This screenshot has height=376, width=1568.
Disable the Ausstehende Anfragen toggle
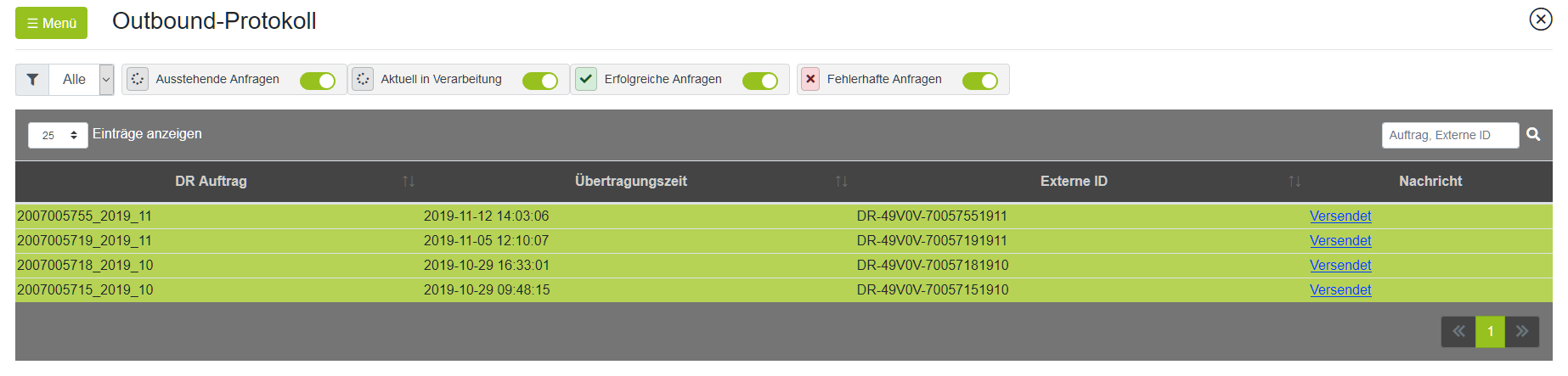pos(318,81)
